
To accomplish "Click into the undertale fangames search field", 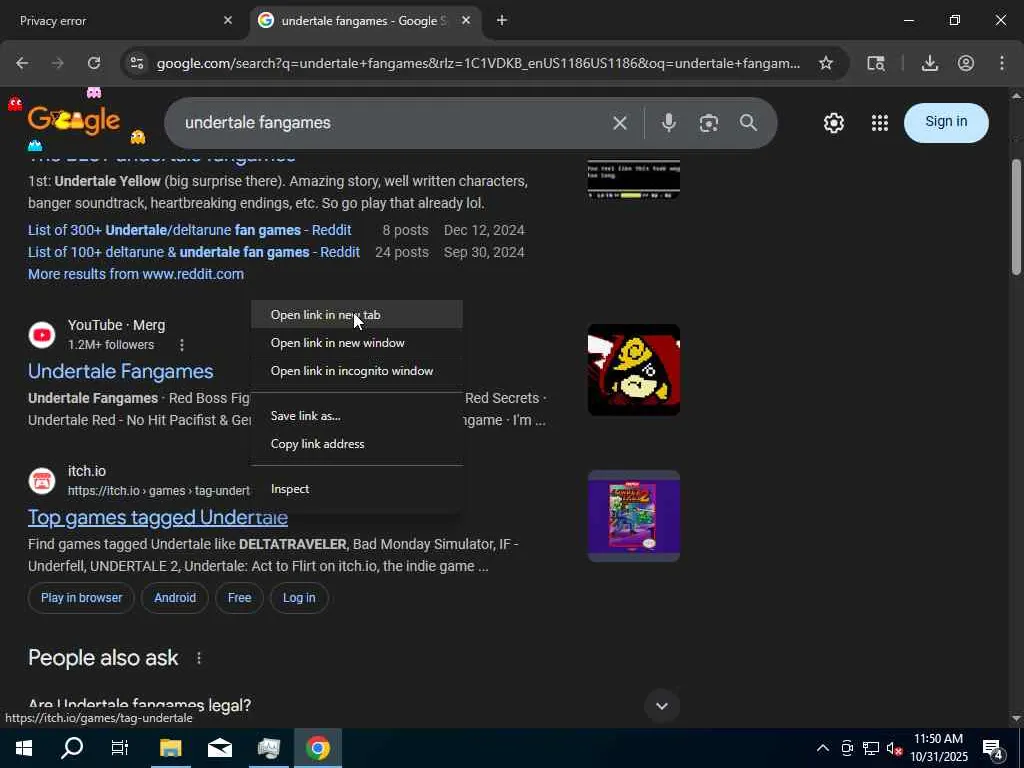I will click(x=392, y=123).
